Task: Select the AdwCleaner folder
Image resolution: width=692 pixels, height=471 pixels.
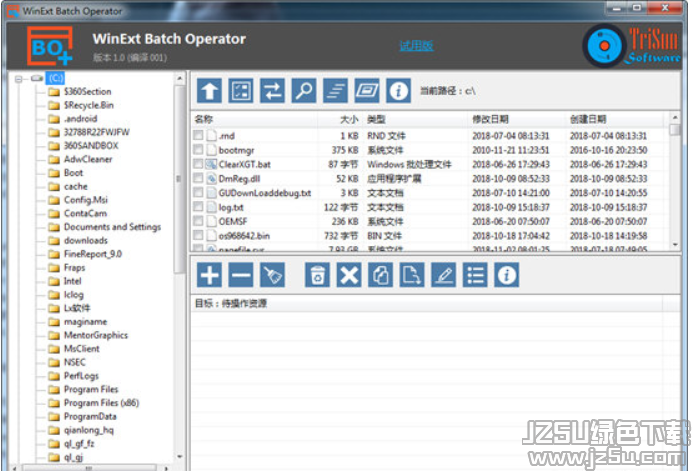Action: (x=88, y=159)
